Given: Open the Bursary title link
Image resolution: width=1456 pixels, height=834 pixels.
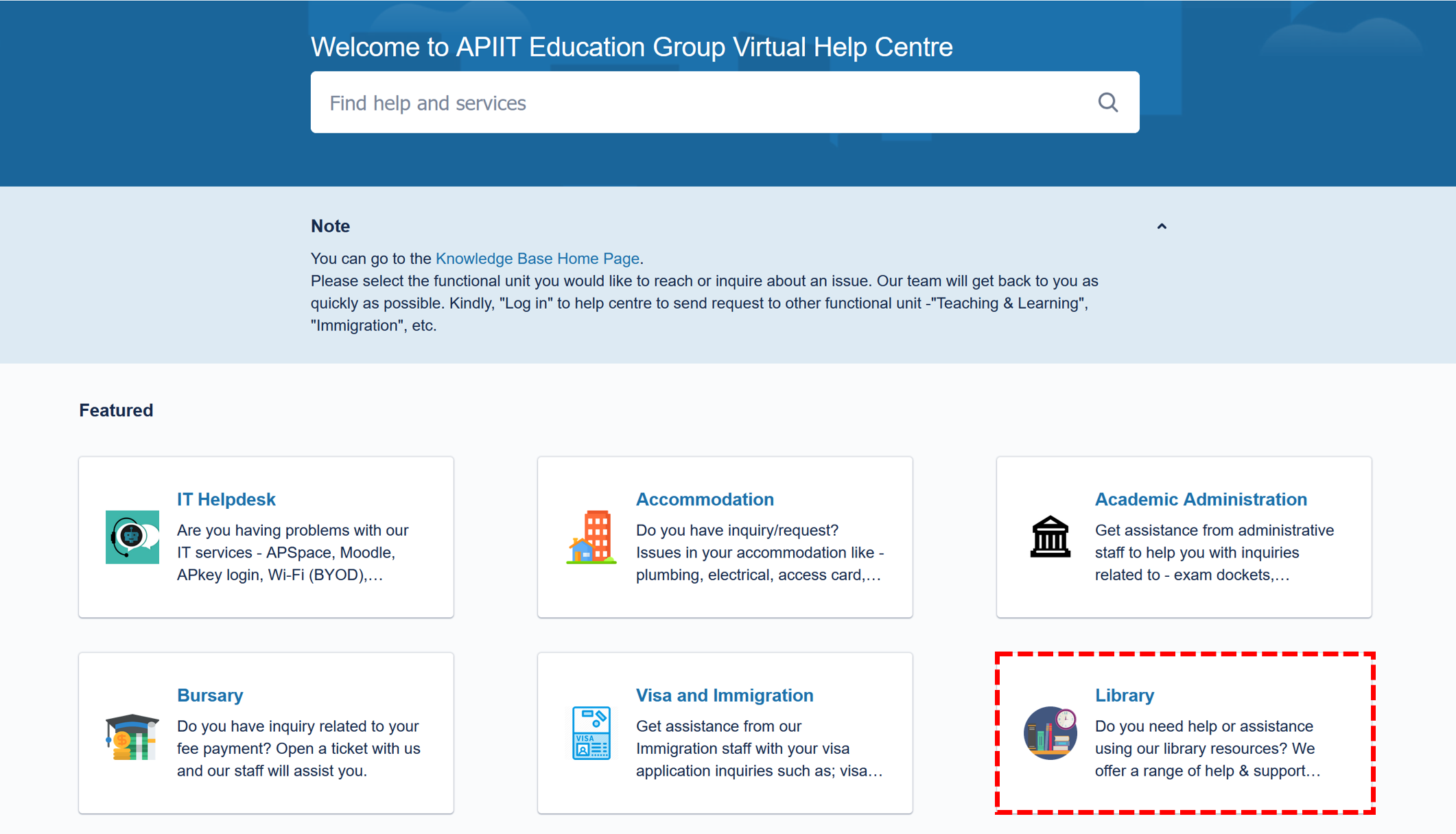Looking at the screenshot, I should 210,695.
